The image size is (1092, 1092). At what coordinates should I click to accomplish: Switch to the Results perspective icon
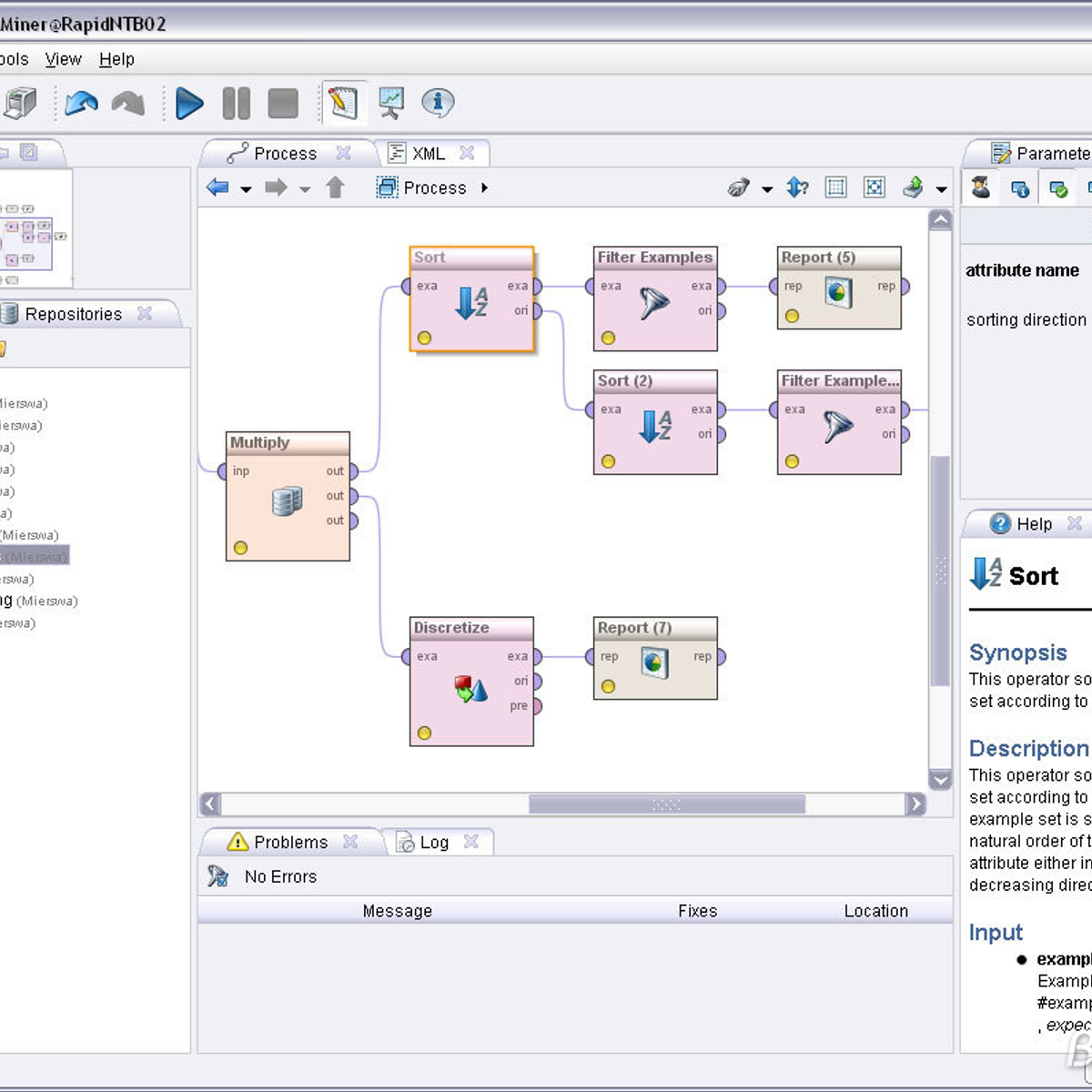[391, 103]
